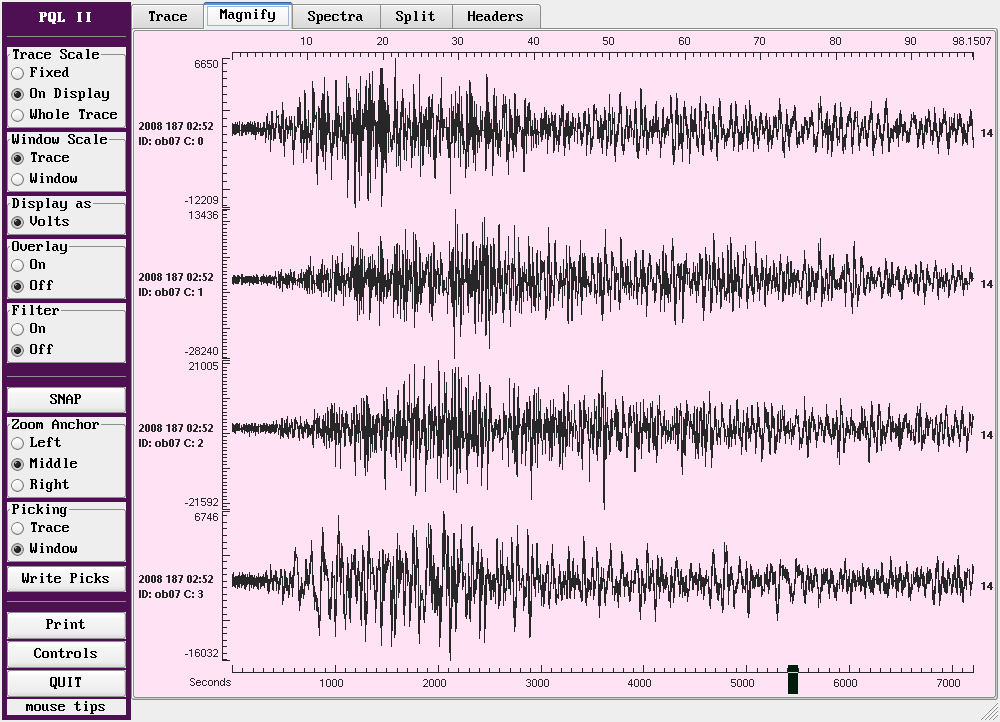This screenshot has height=722, width=1000.
Task: Click the Write Picks button
Action: coord(66,578)
